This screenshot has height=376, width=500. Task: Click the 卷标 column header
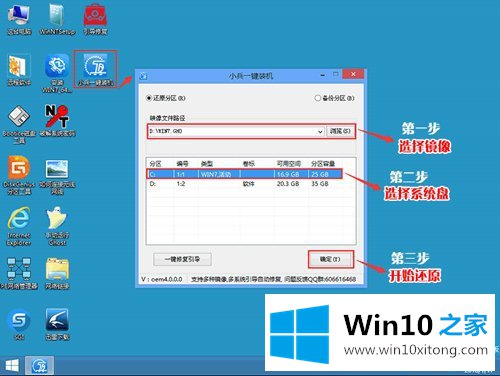(249, 164)
